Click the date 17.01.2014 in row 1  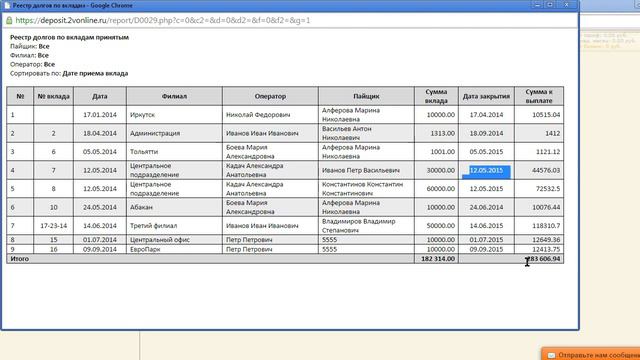coord(100,115)
